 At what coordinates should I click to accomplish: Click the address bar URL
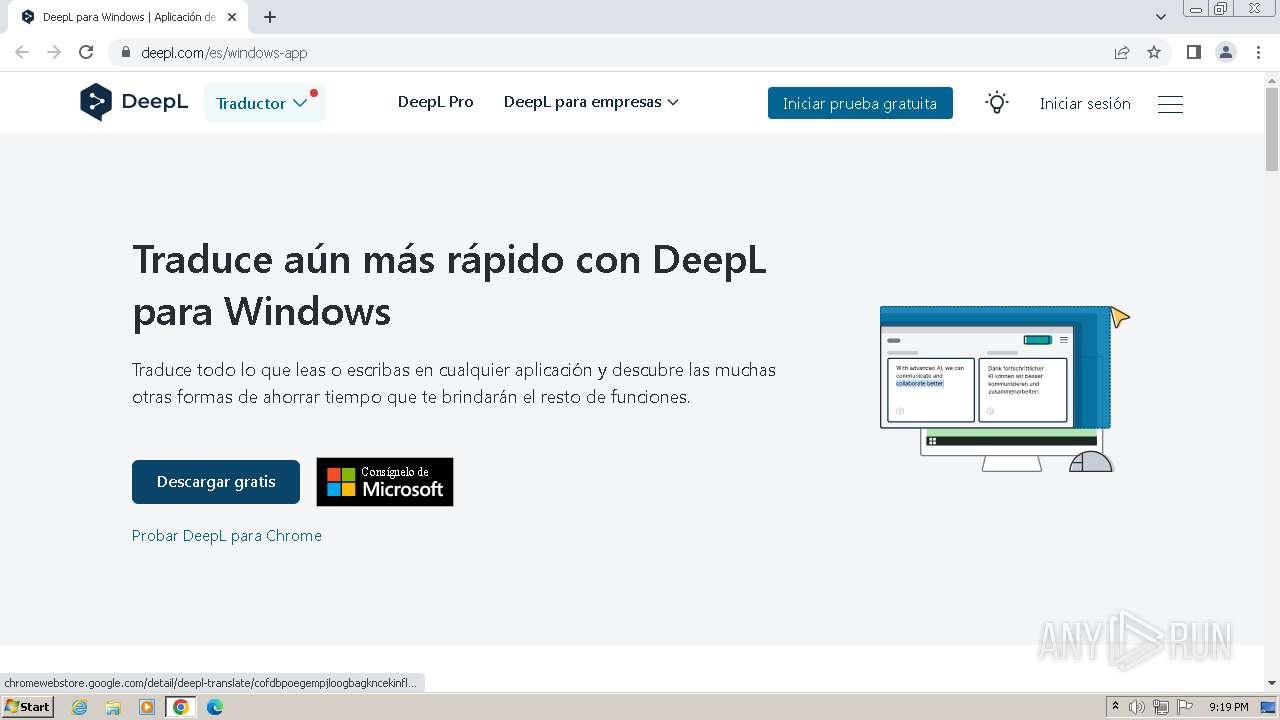click(224, 53)
